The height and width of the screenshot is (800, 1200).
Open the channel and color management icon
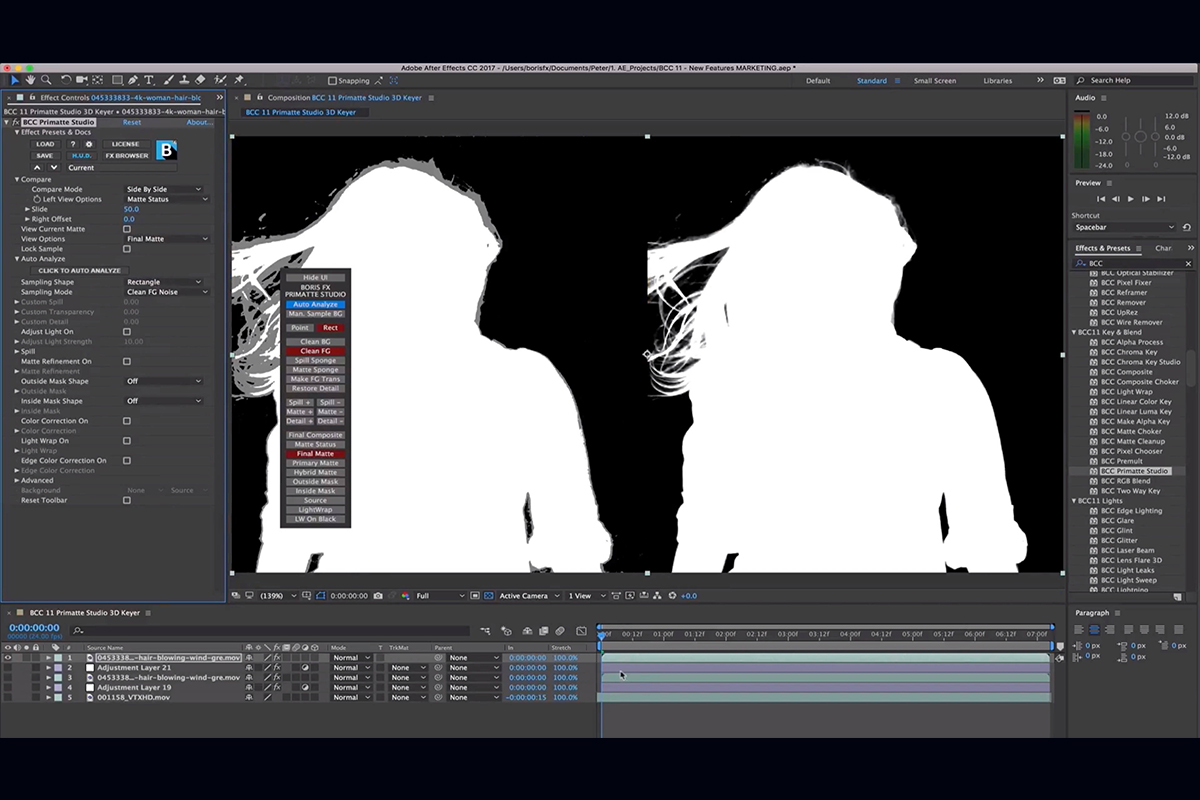[405, 596]
